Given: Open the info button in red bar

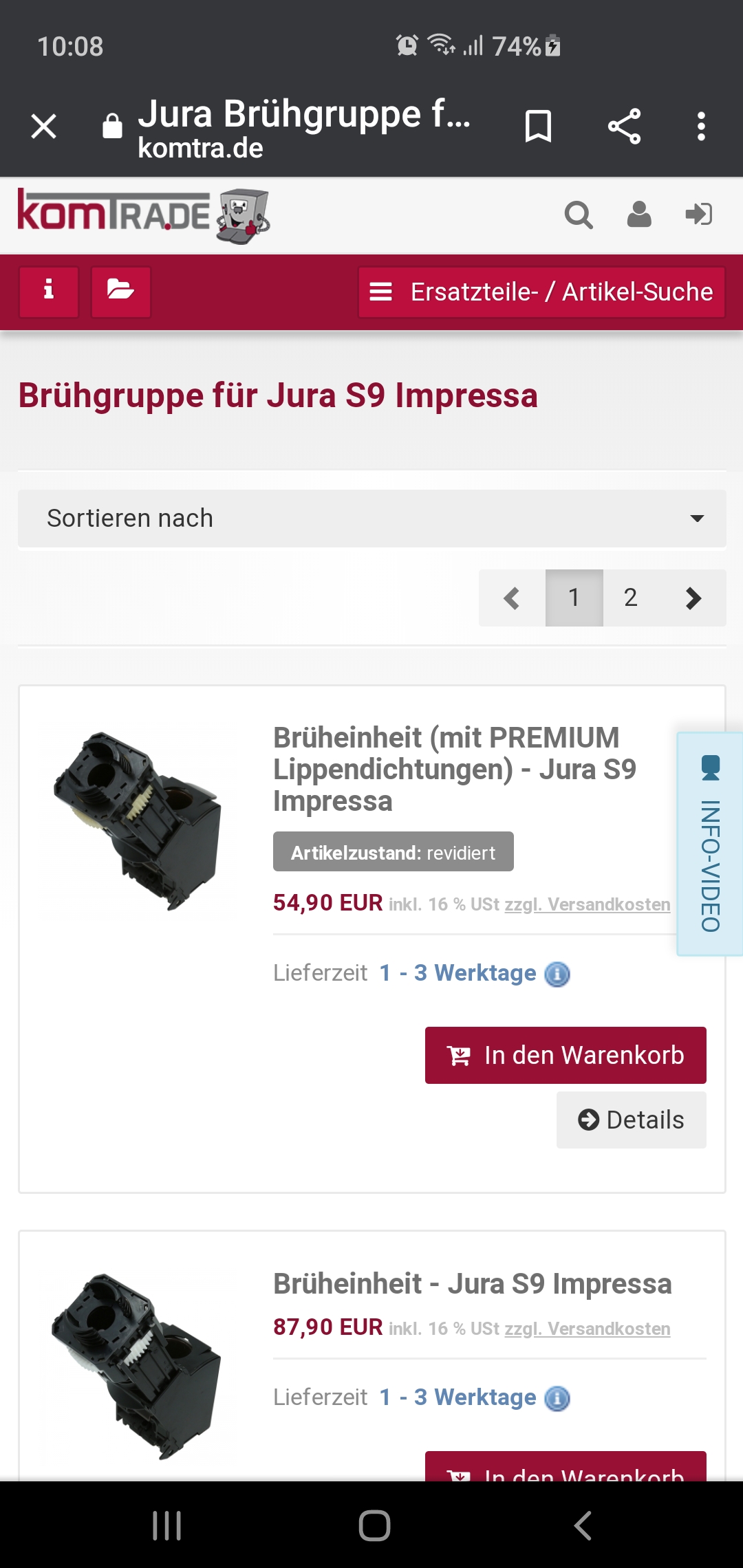Looking at the screenshot, I should [x=49, y=292].
